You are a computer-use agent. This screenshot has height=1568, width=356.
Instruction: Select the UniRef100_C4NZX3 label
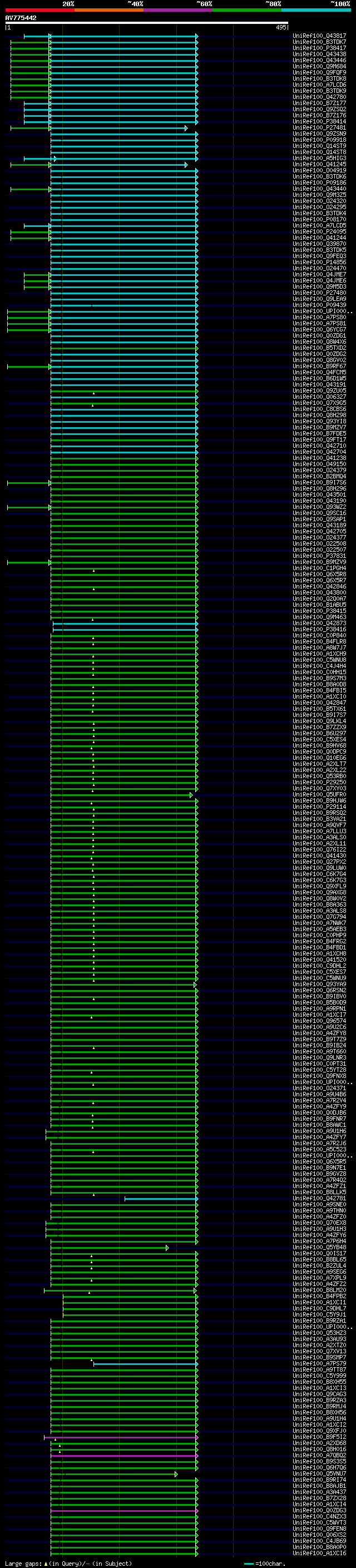tap(319, 1516)
